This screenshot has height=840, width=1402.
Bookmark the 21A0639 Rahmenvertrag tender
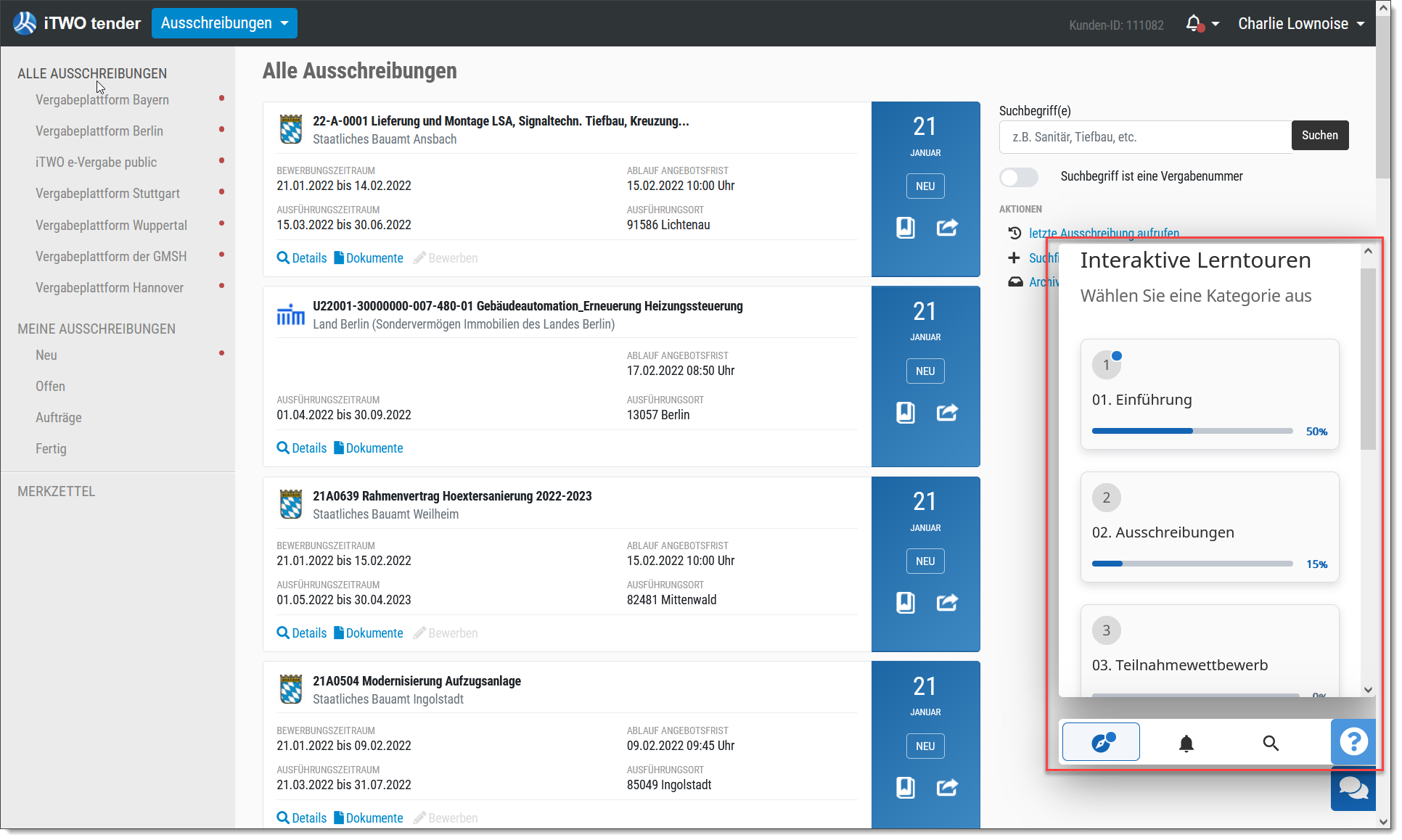pyautogui.click(x=906, y=603)
